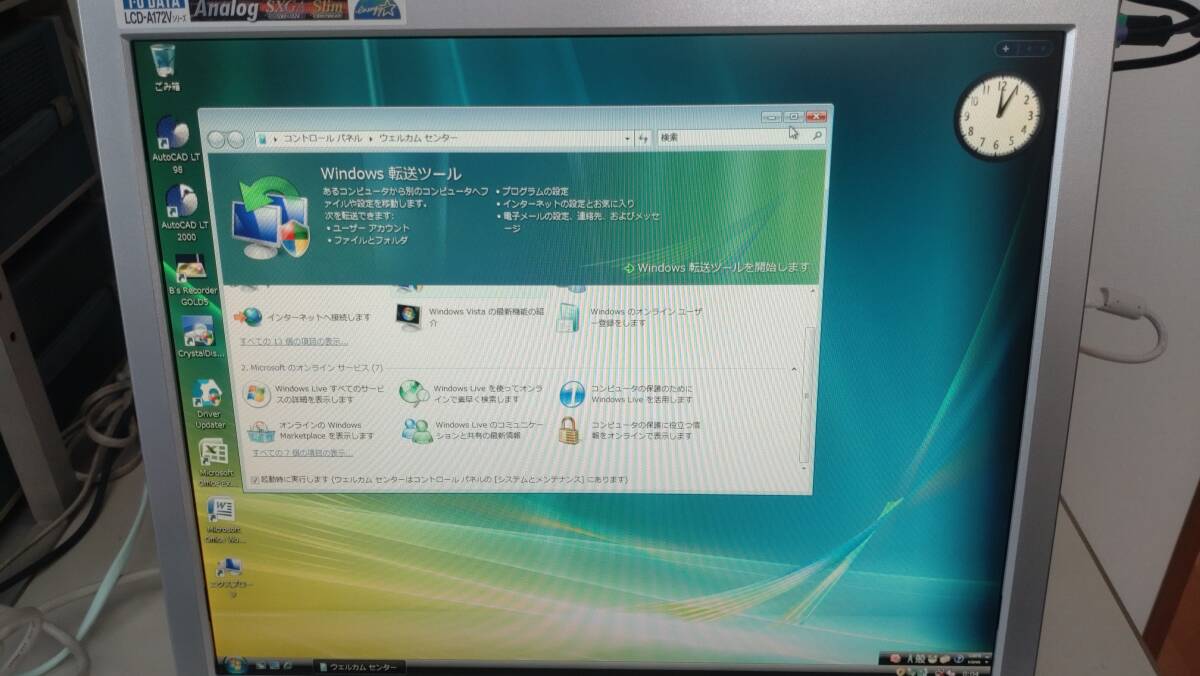Open Microsoft Office Word desktop shortcut
This screenshot has height=676, width=1200.
click(223, 520)
